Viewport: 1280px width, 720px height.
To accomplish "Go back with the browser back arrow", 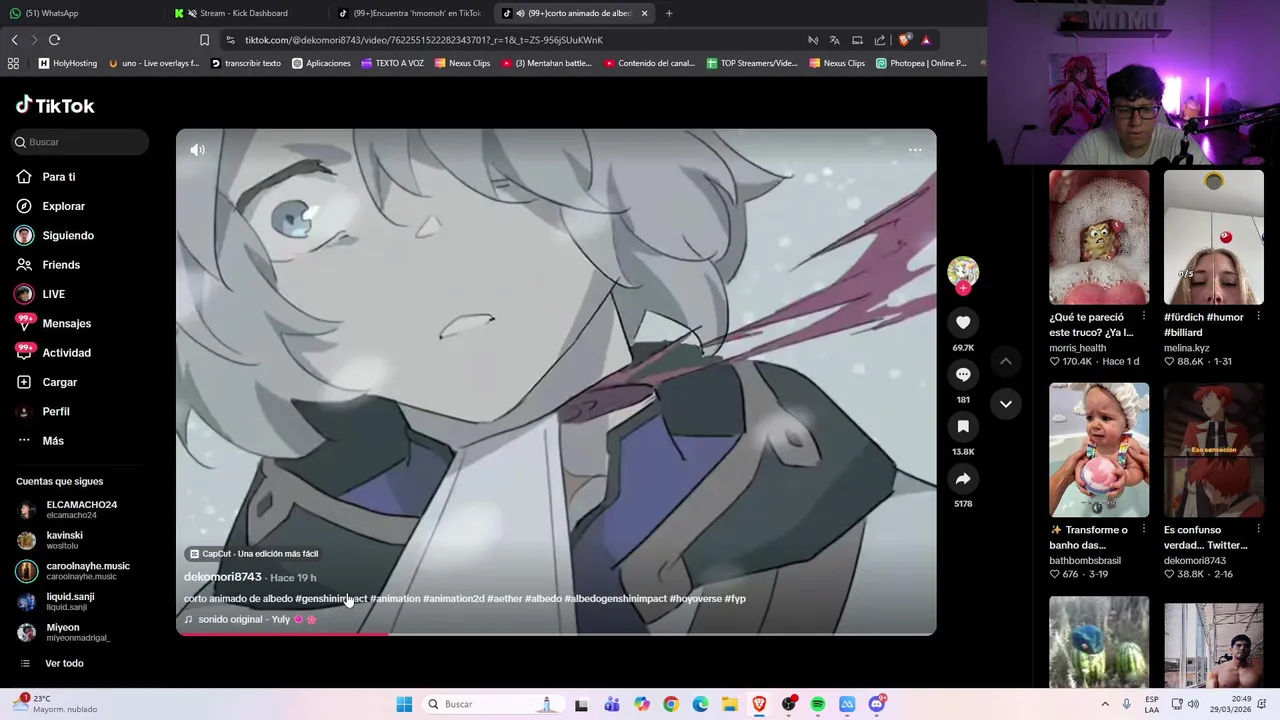I will pyautogui.click(x=14, y=40).
